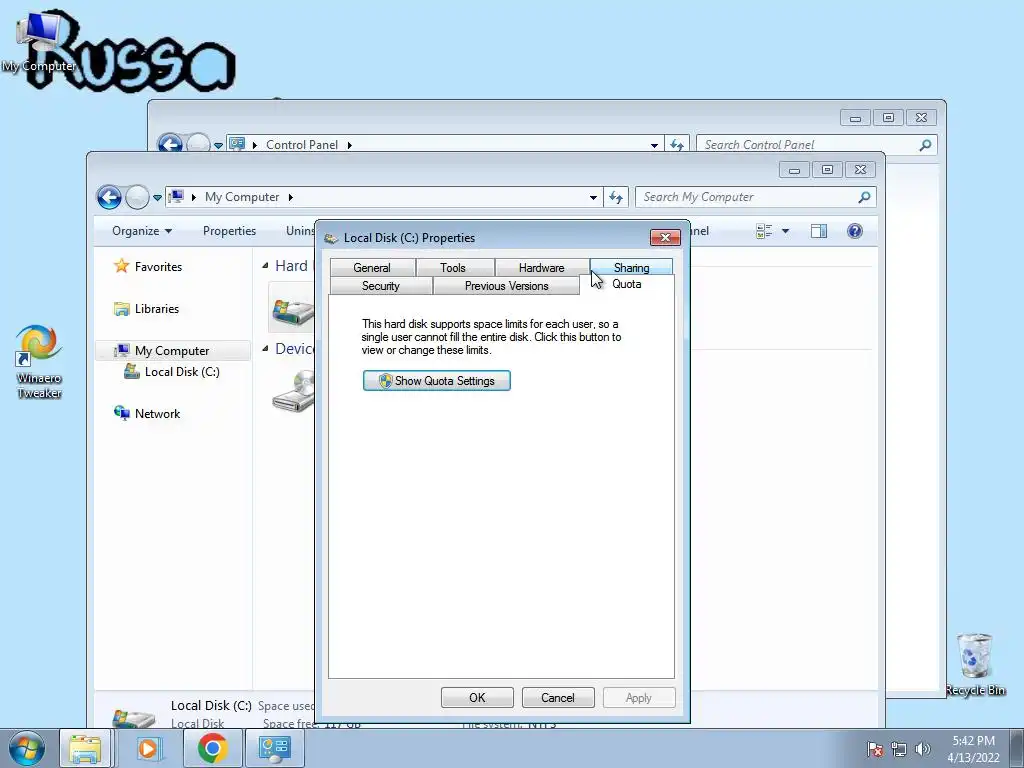Click the search magnifier in My Computer window
Viewport: 1024px width, 768px height.
[x=864, y=197]
